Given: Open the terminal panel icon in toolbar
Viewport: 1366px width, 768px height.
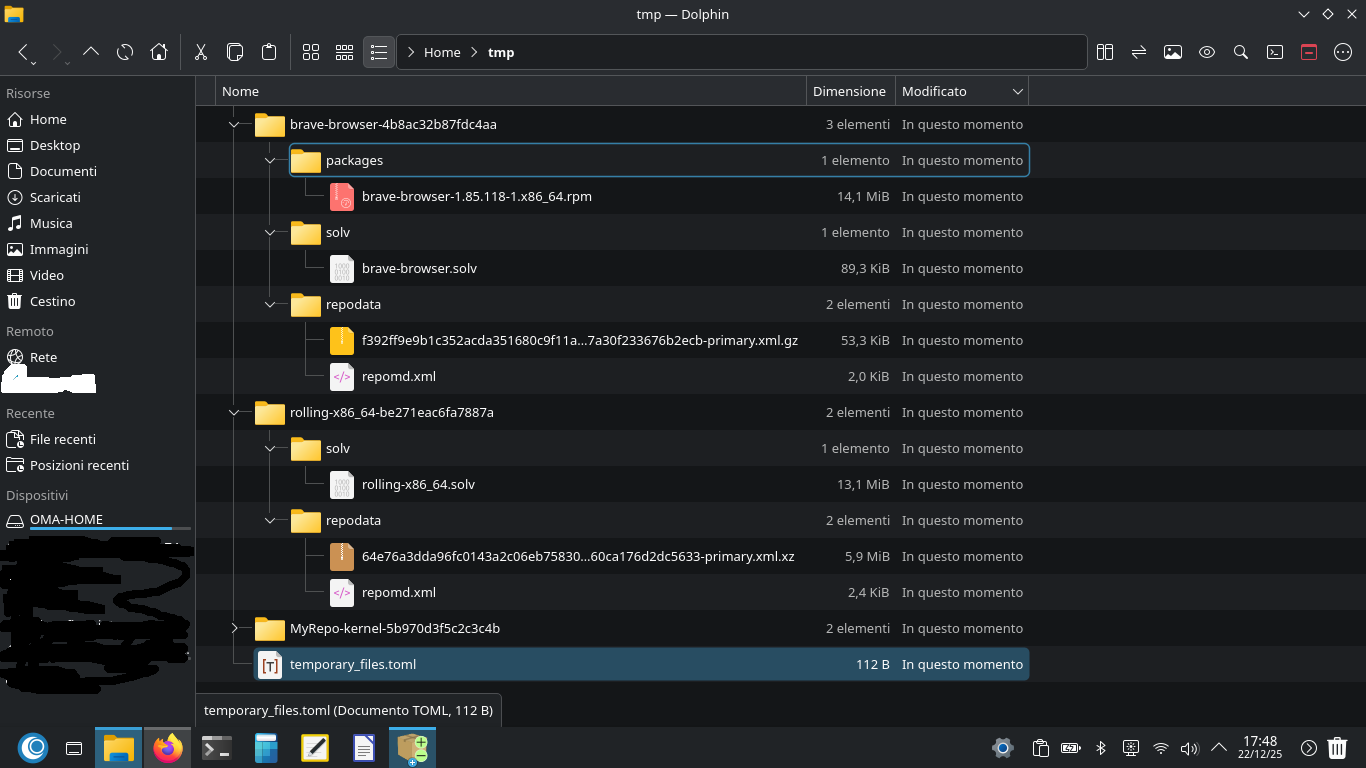Looking at the screenshot, I should pos(1275,52).
